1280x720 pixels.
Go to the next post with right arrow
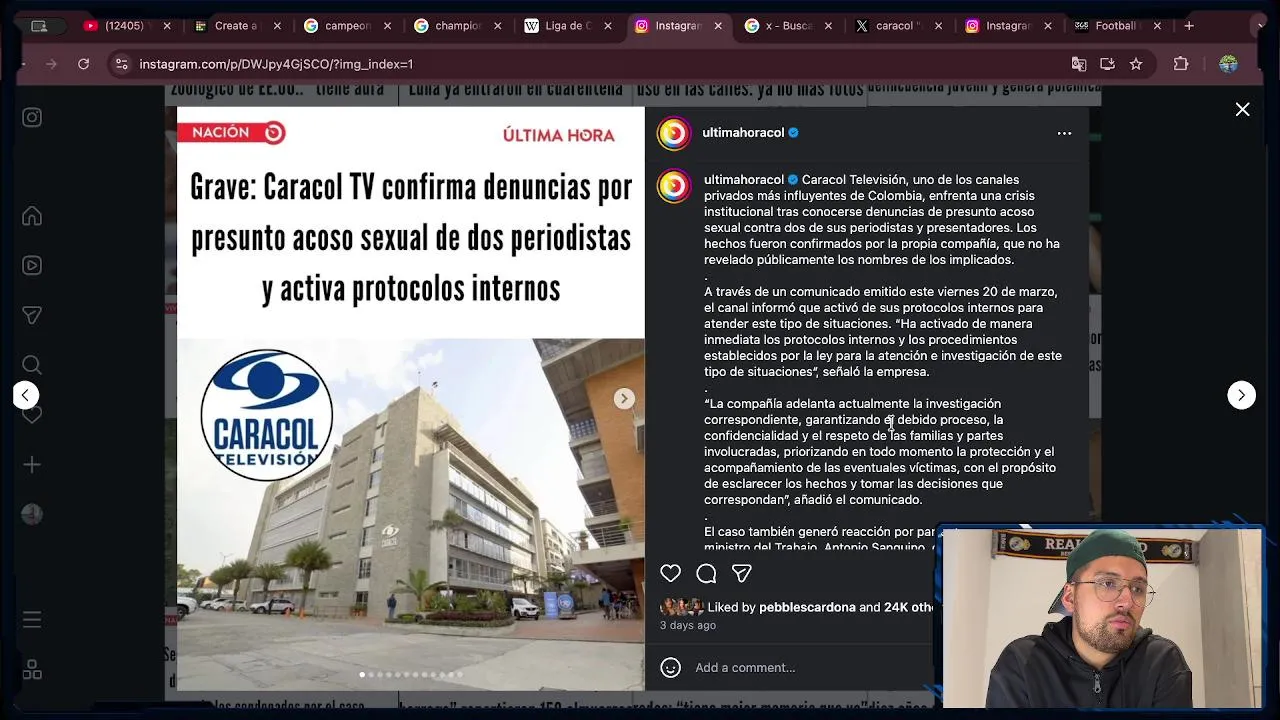coord(1241,395)
